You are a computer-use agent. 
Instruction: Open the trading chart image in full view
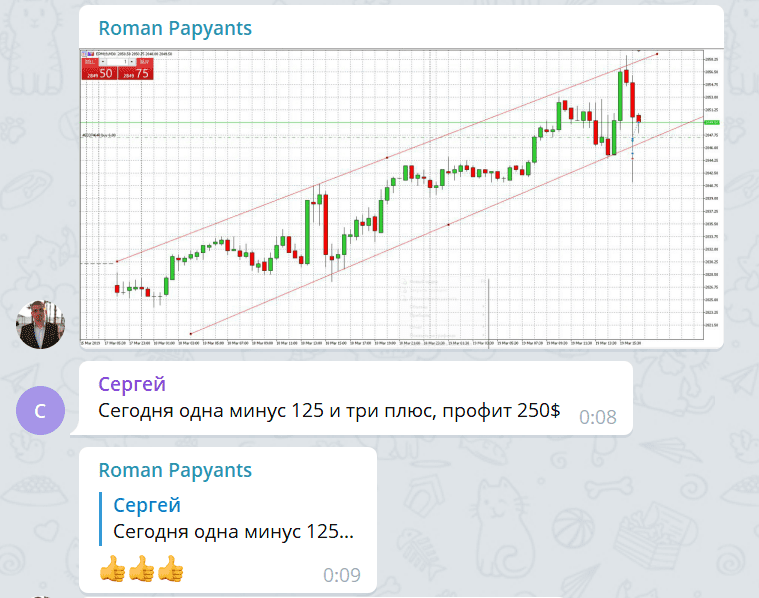pos(400,200)
